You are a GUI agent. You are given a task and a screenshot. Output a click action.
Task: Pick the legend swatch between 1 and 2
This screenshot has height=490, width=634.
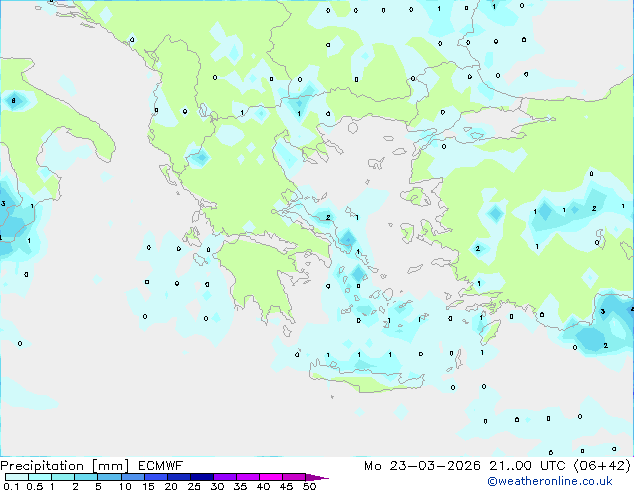[63, 477]
